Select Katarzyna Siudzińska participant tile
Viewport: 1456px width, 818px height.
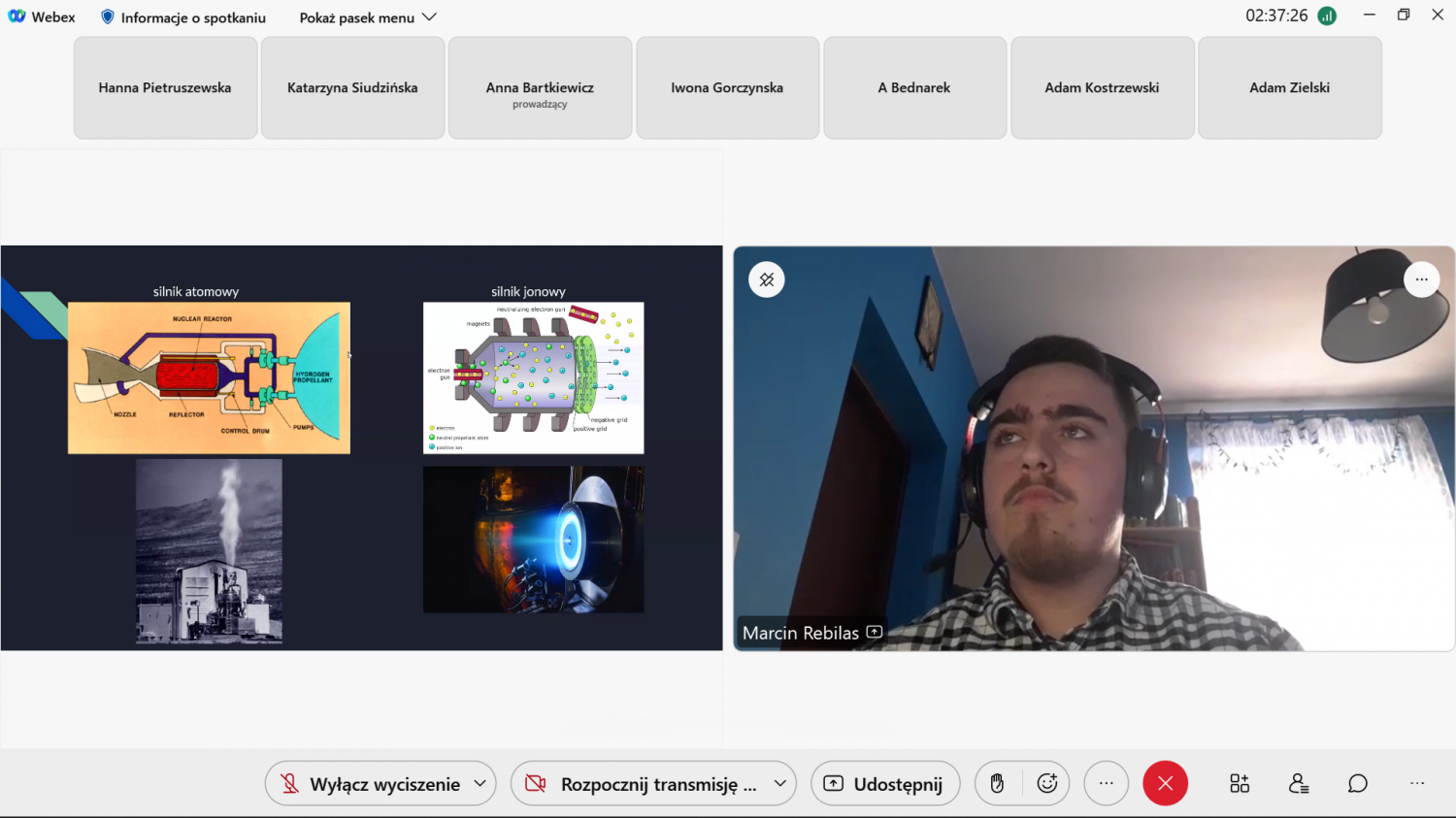pyautogui.click(x=352, y=87)
